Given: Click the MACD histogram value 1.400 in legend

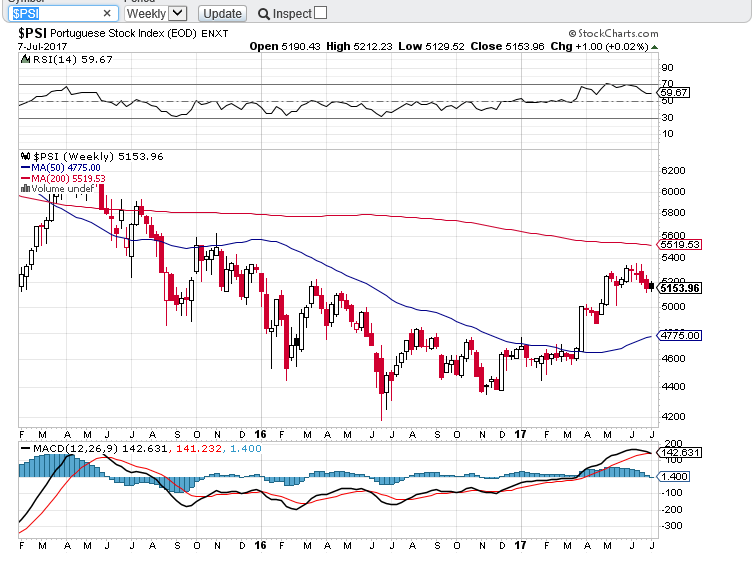Looking at the screenshot, I should [x=246, y=449].
